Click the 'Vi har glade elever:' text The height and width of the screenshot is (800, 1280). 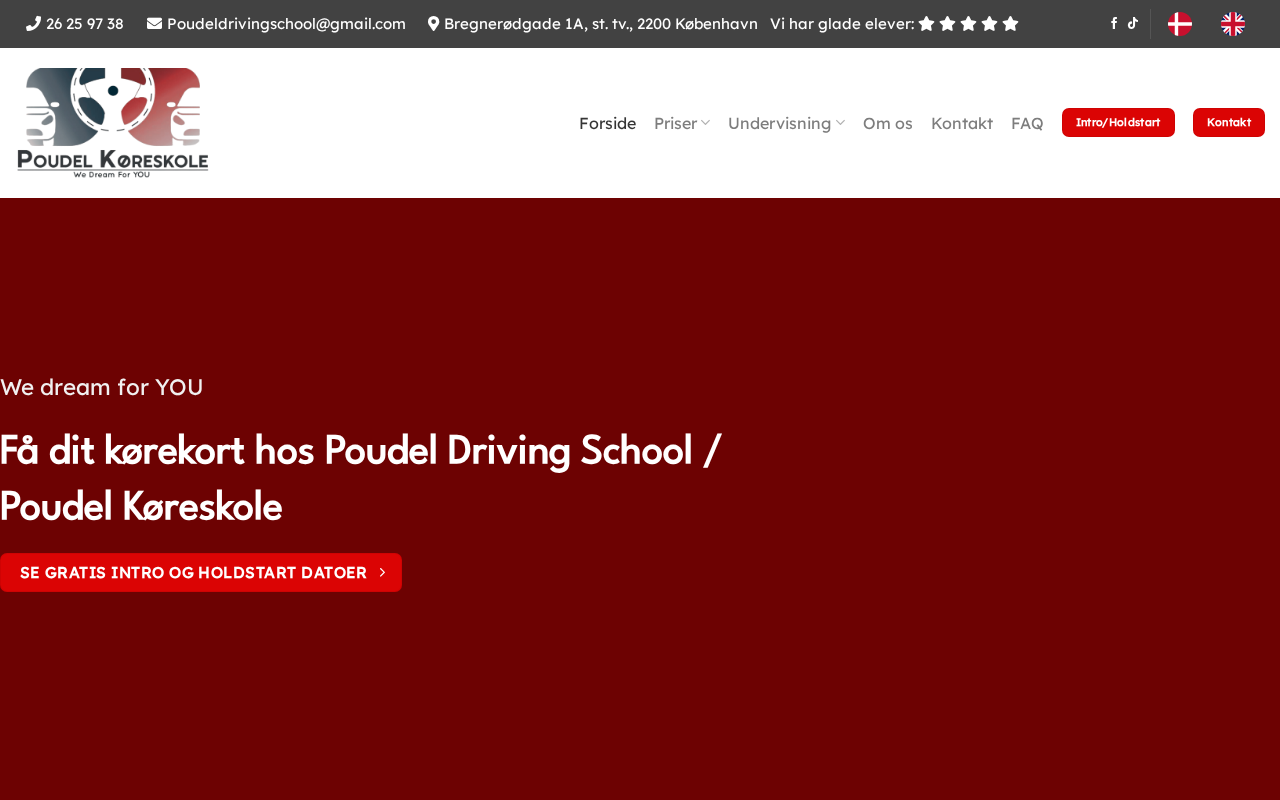tap(842, 24)
